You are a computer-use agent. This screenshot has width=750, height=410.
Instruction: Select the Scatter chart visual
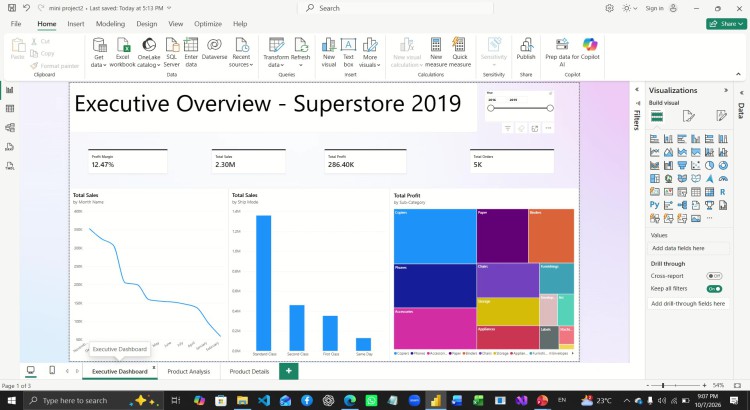[x=695, y=166]
